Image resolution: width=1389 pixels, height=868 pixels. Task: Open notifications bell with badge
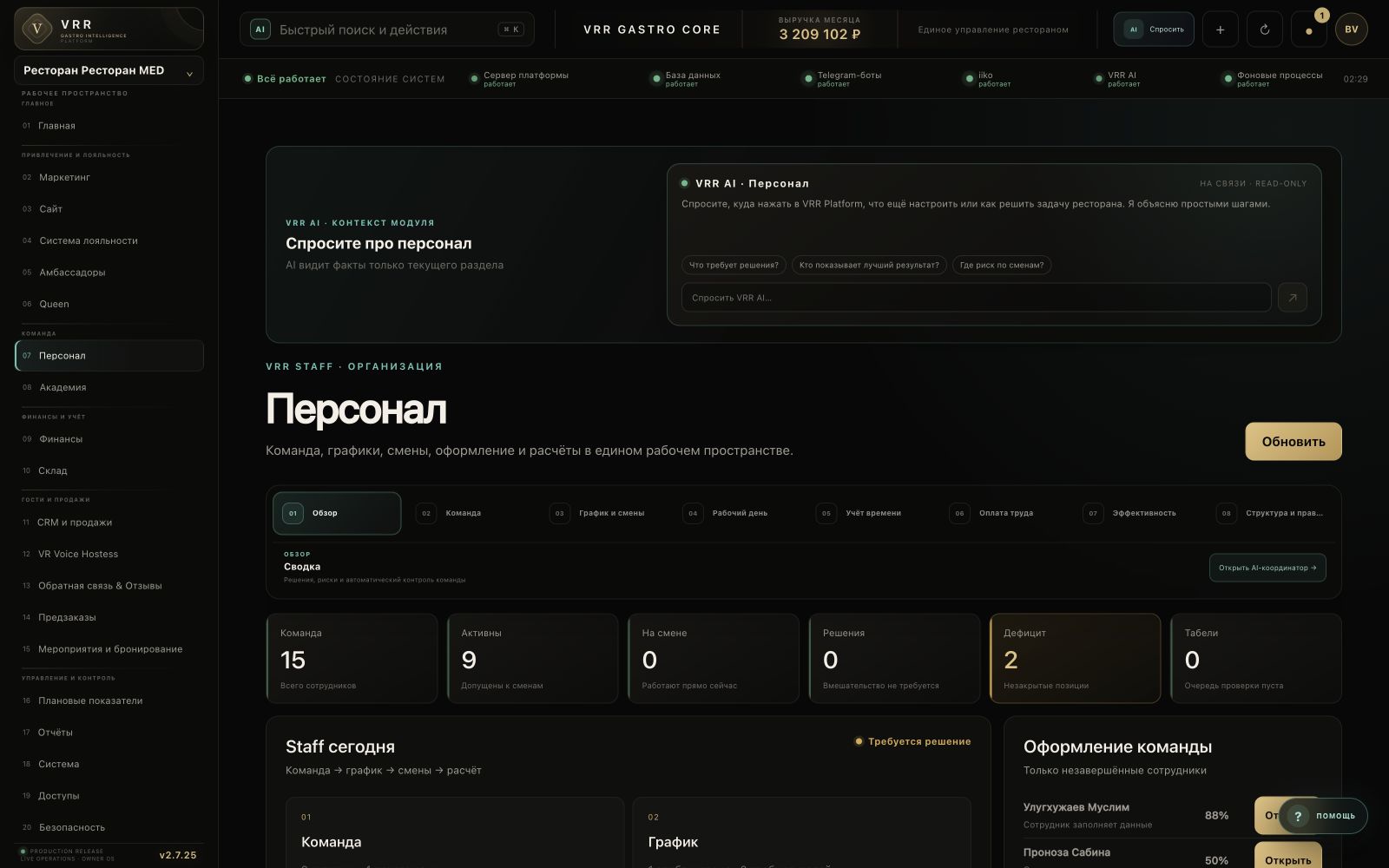[1308, 30]
